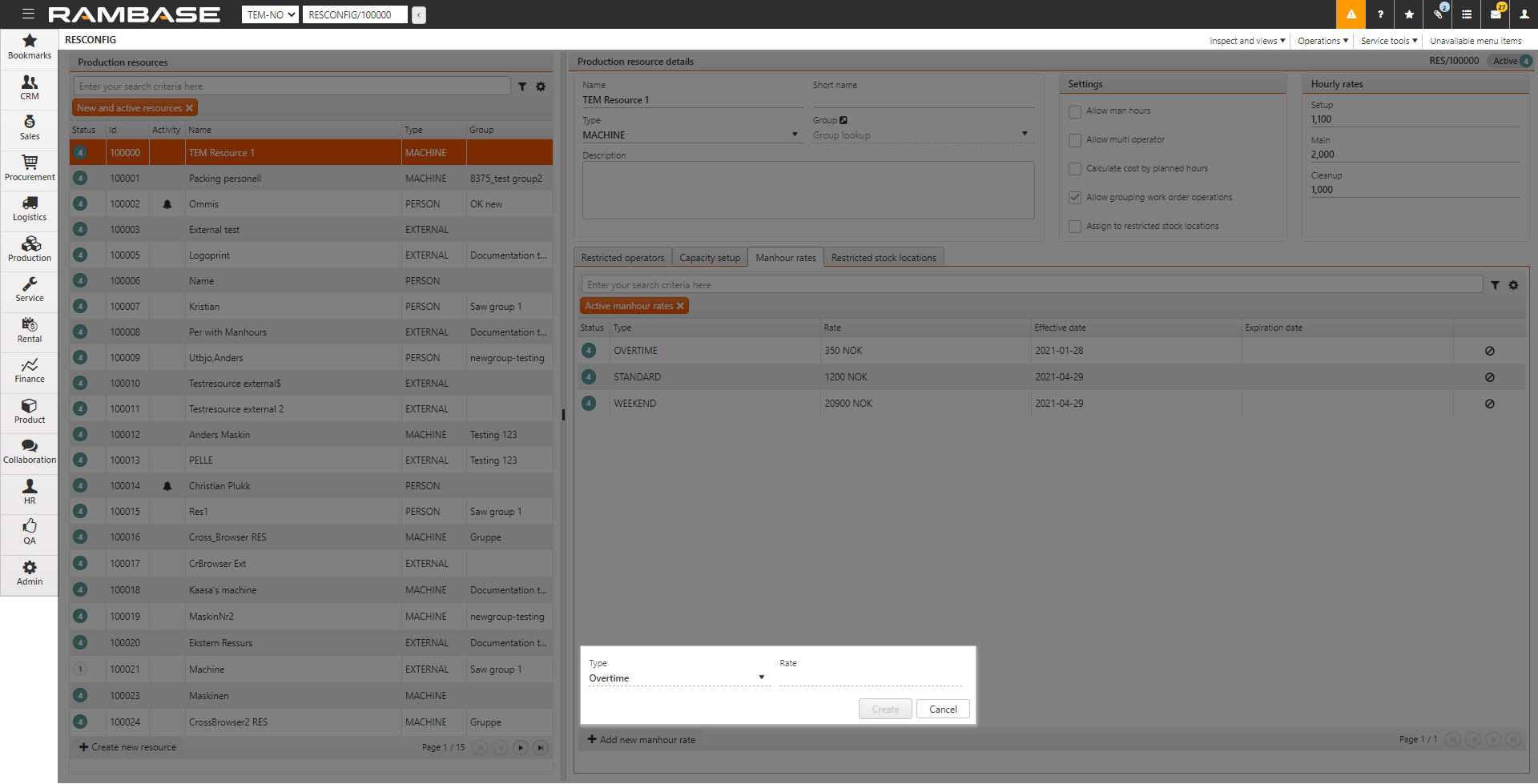Viewport: 1538px width, 784px height.
Task: Click the alert warning triangle icon
Action: [x=1351, y=14]
